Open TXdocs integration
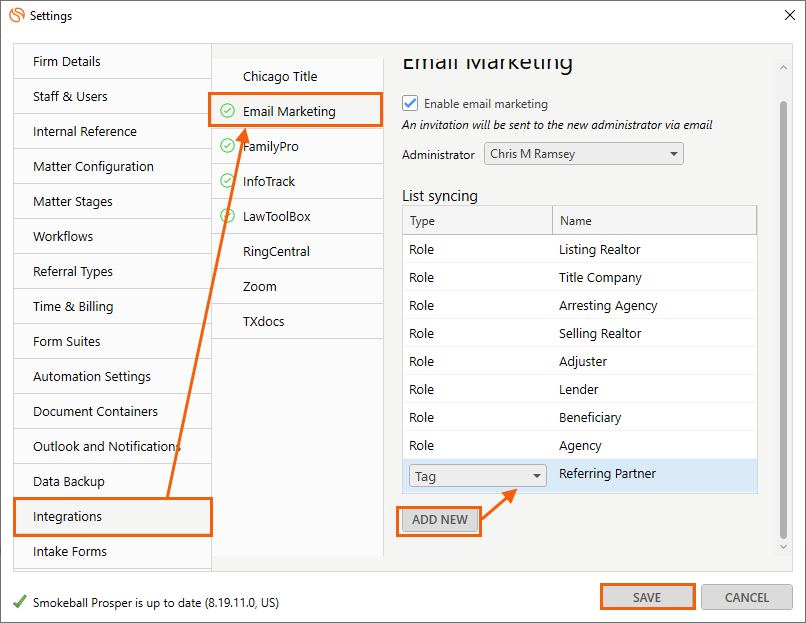Screen dimensions: 806x623 pyautogui.click(x=298, y=321)
